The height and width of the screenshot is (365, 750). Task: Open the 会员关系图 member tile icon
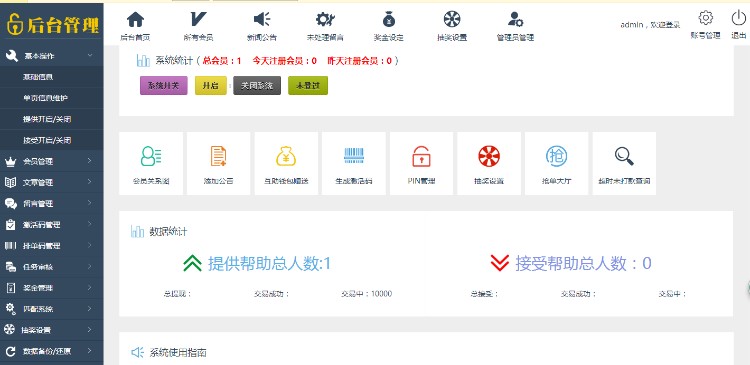click(151, 156)
